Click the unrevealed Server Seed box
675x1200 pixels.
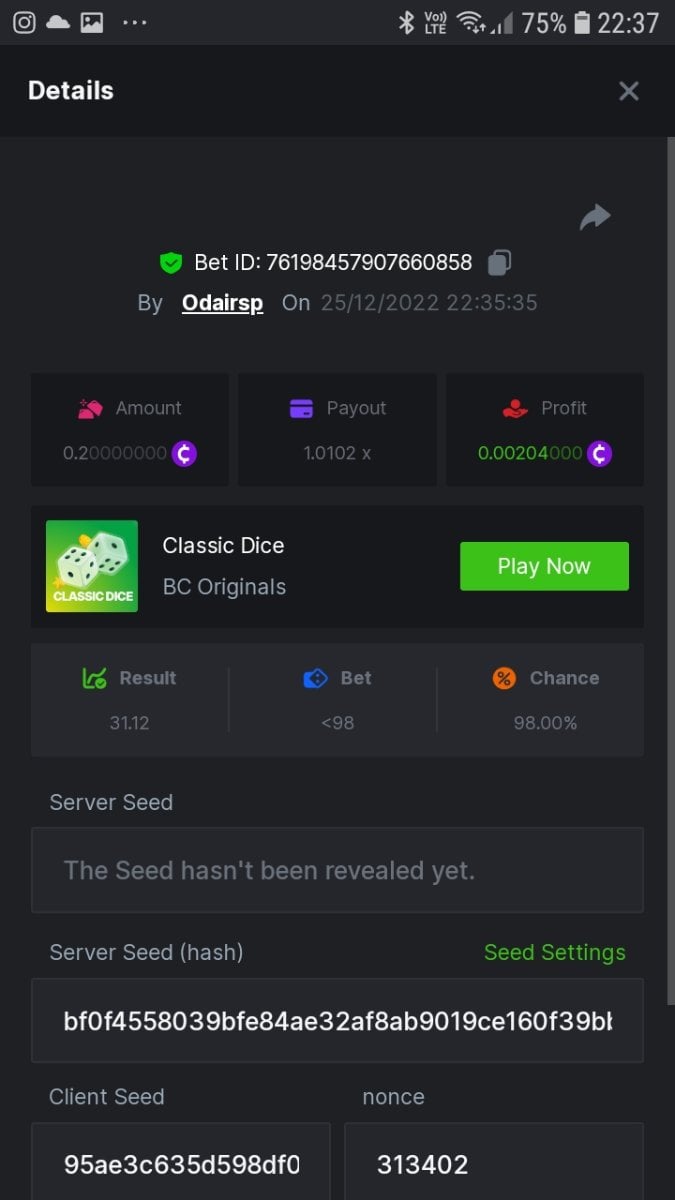coord(337,870)
